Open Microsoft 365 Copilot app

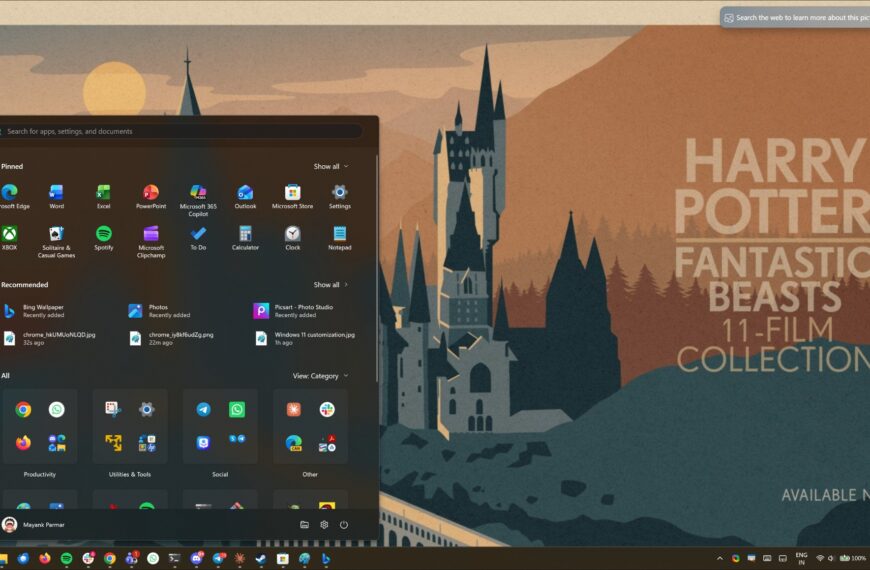(x=198, y=200)
